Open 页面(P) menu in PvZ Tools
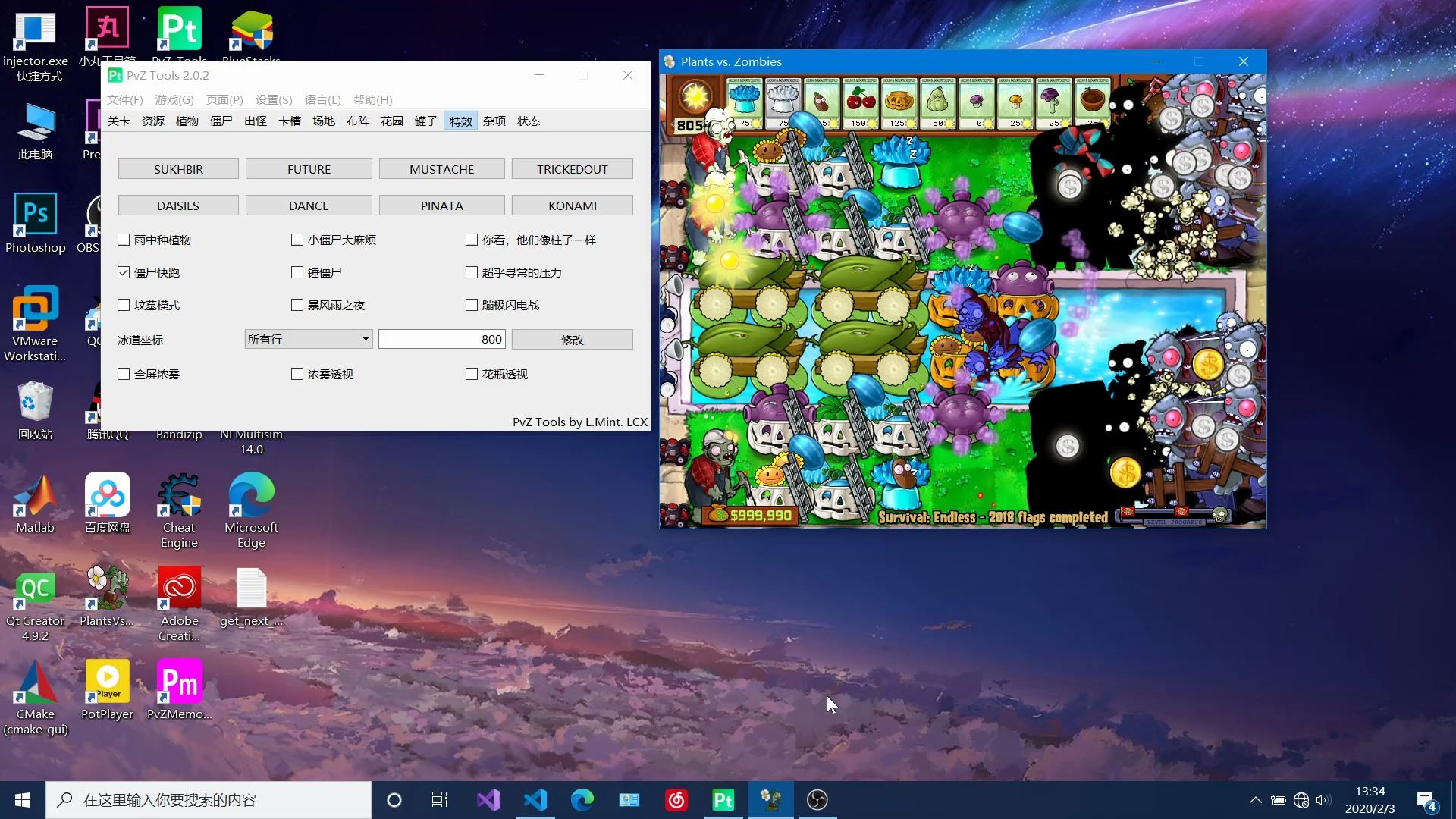1456x819 pixels. click(x=224, y=99)
